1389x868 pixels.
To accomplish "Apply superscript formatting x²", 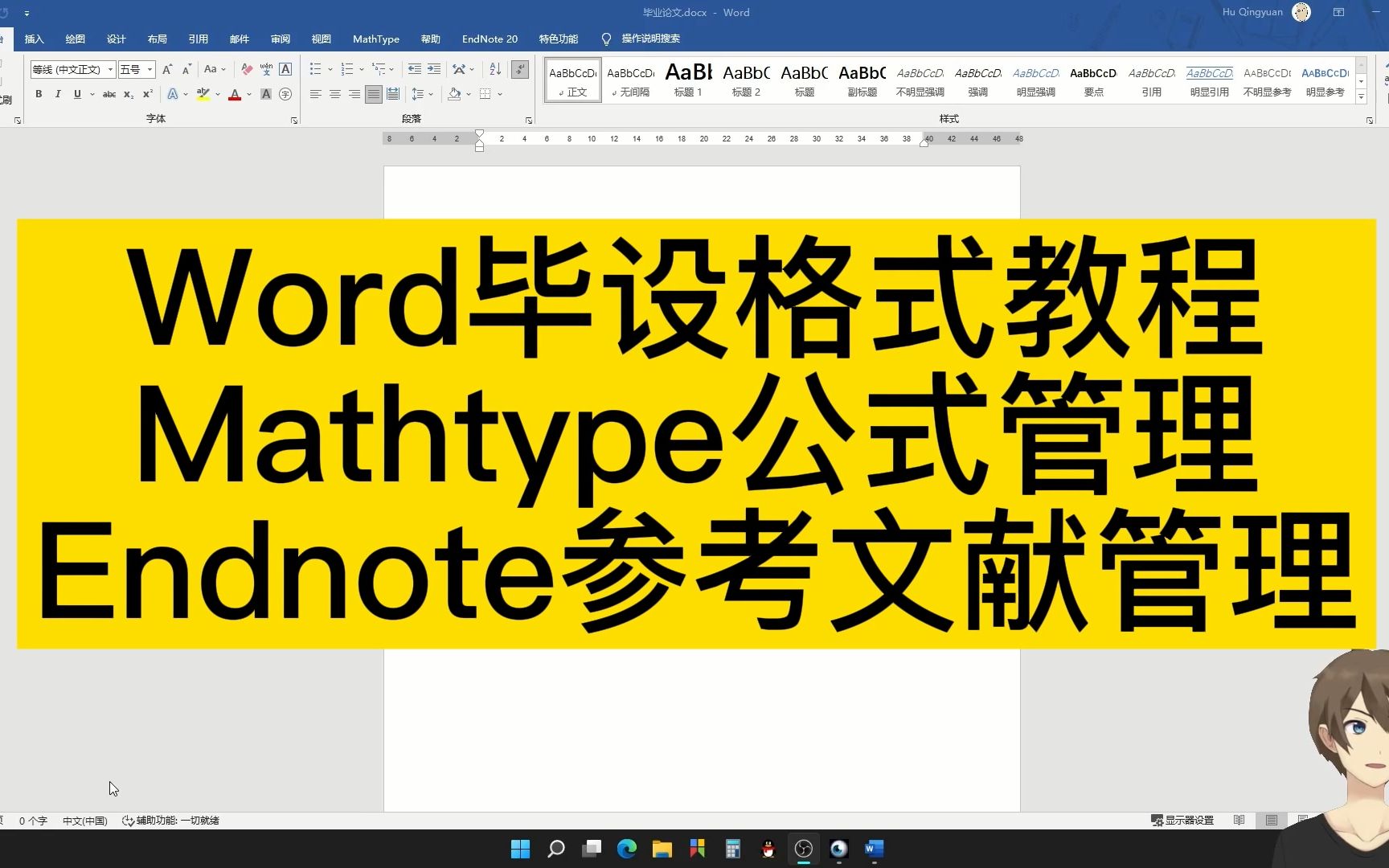I will (148, 94).
